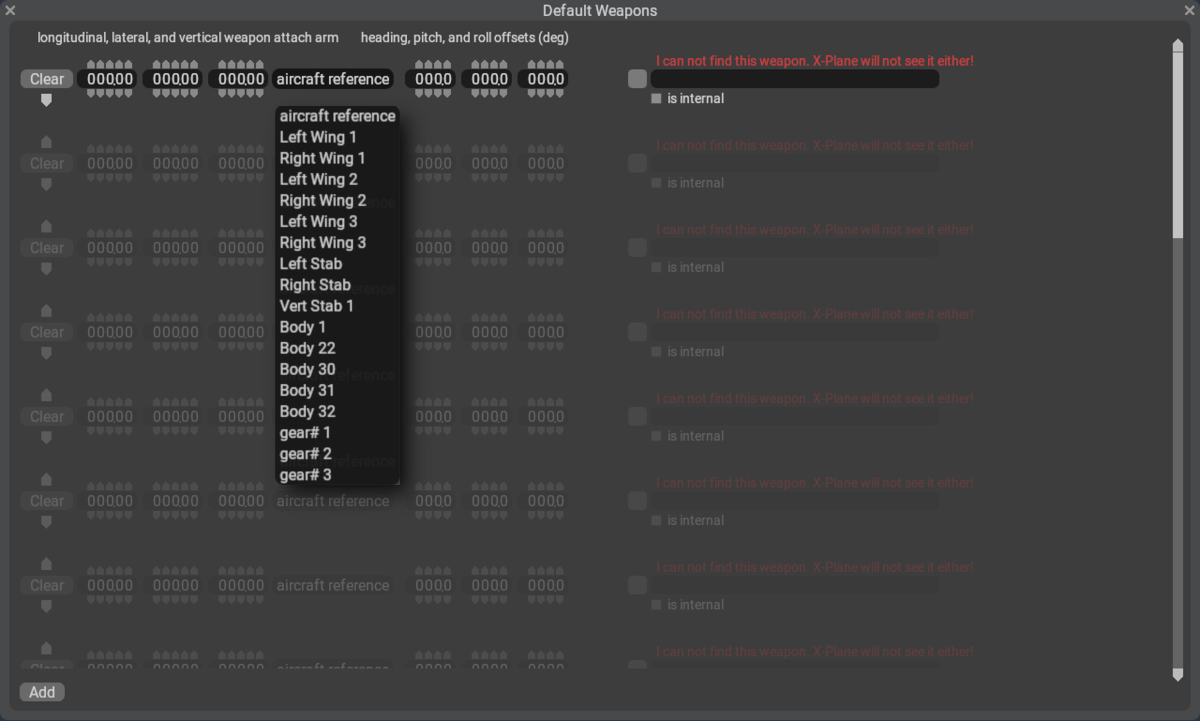Click the scroll-down arrow at the scrollbar bottom
The image size is (1200, 721).
click(1177, 676)
